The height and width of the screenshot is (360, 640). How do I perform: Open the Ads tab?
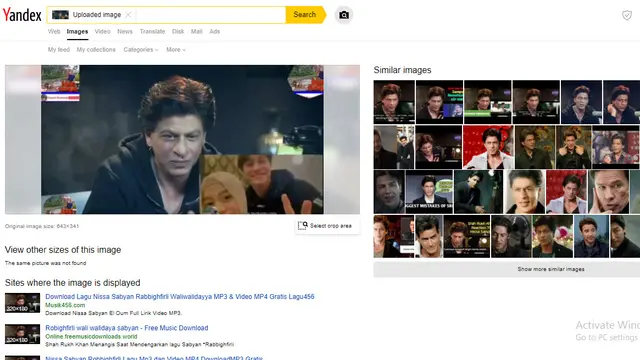pos(215,31)
